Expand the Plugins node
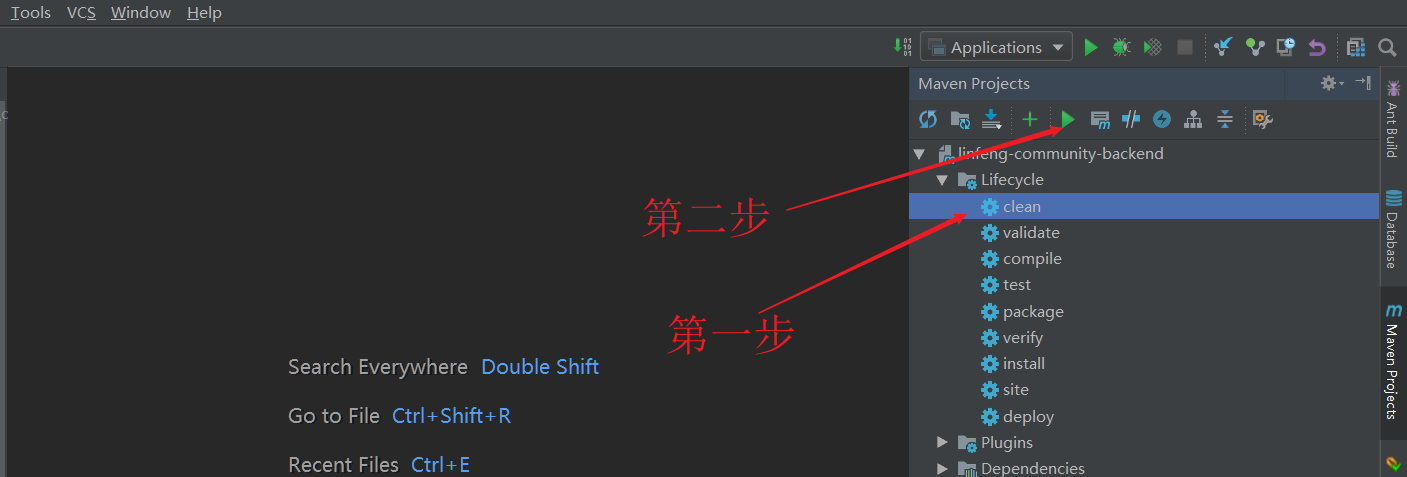 coord(942,442)
